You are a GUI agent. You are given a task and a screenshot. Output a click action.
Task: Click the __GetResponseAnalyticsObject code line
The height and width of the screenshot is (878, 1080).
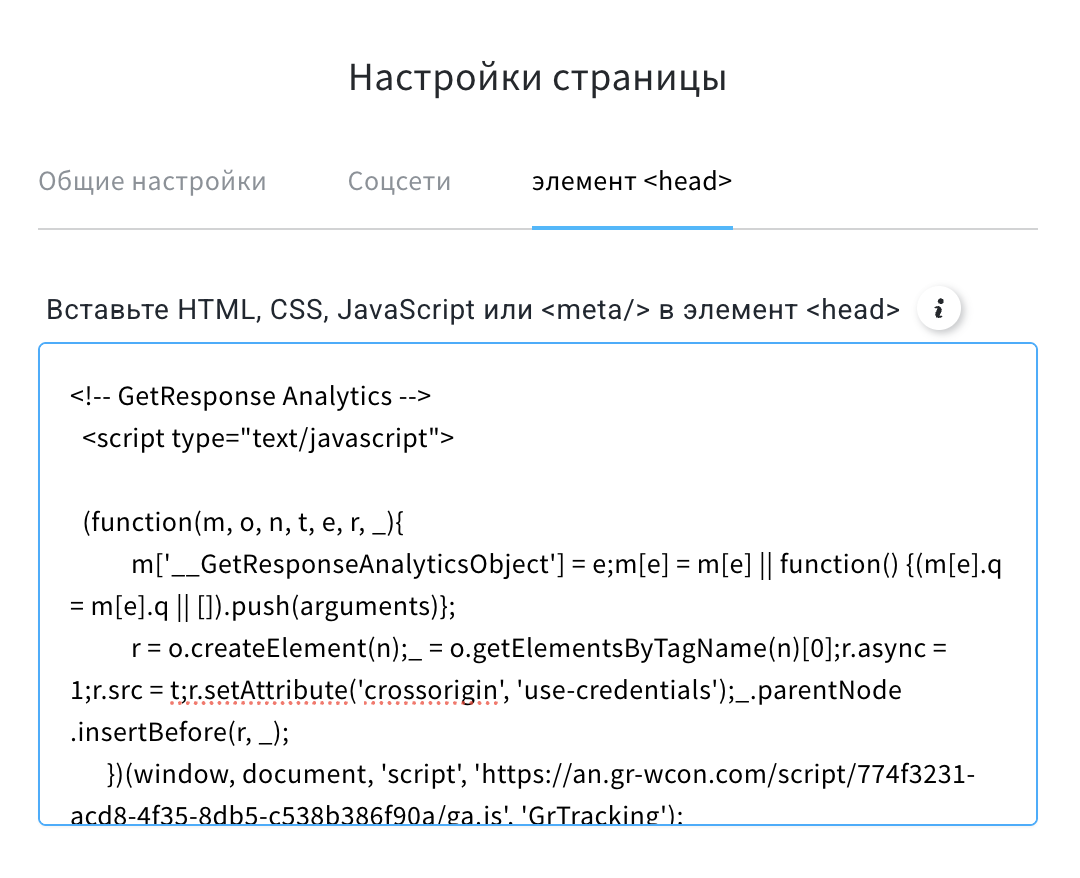(566, 565)
